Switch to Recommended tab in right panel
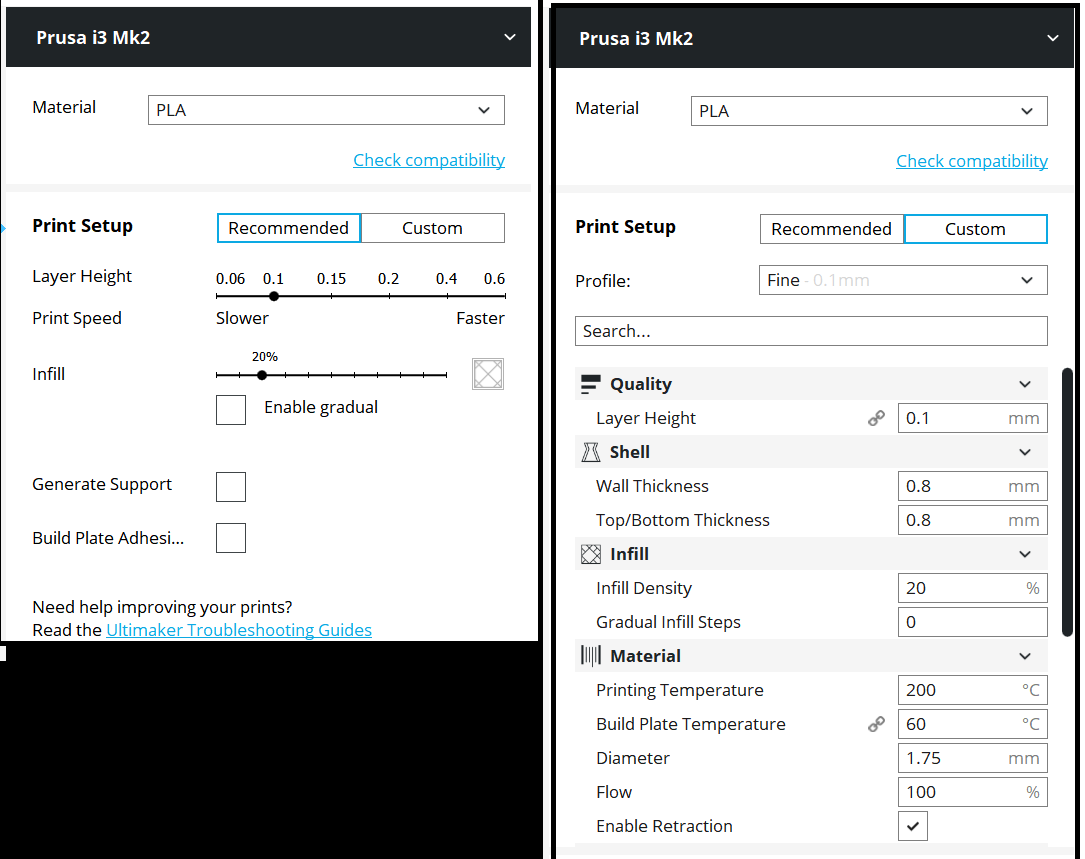 point(832,229)
